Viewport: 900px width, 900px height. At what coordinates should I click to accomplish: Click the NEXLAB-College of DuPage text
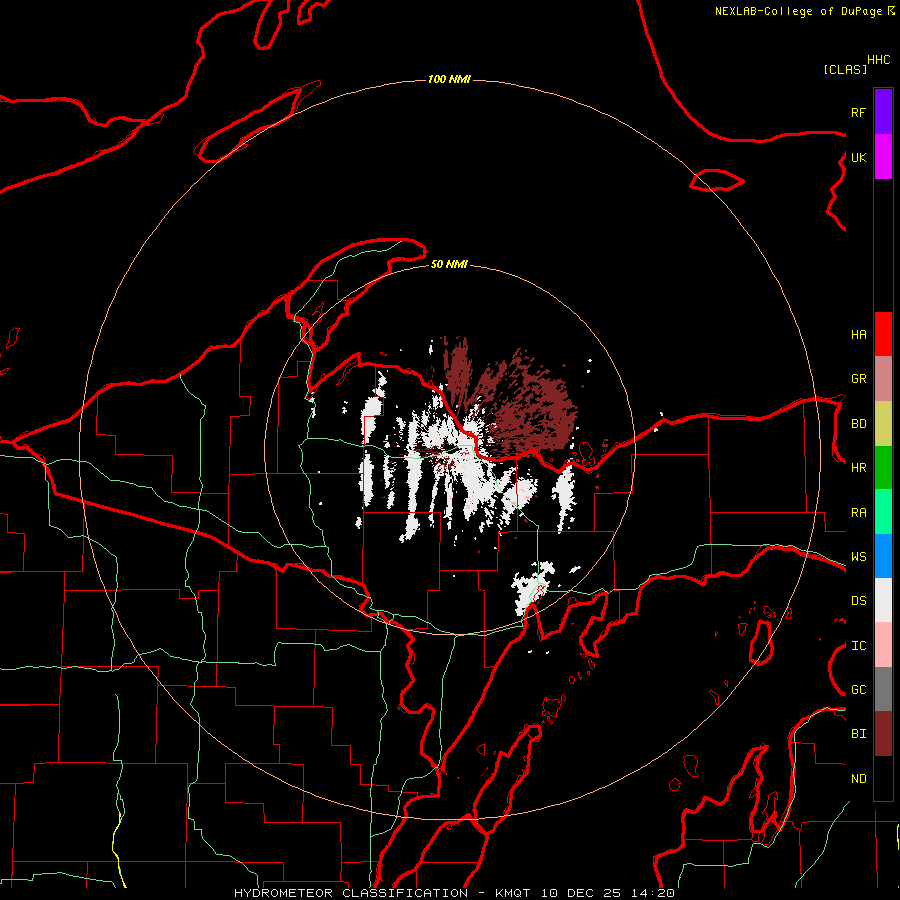(798, 11)
